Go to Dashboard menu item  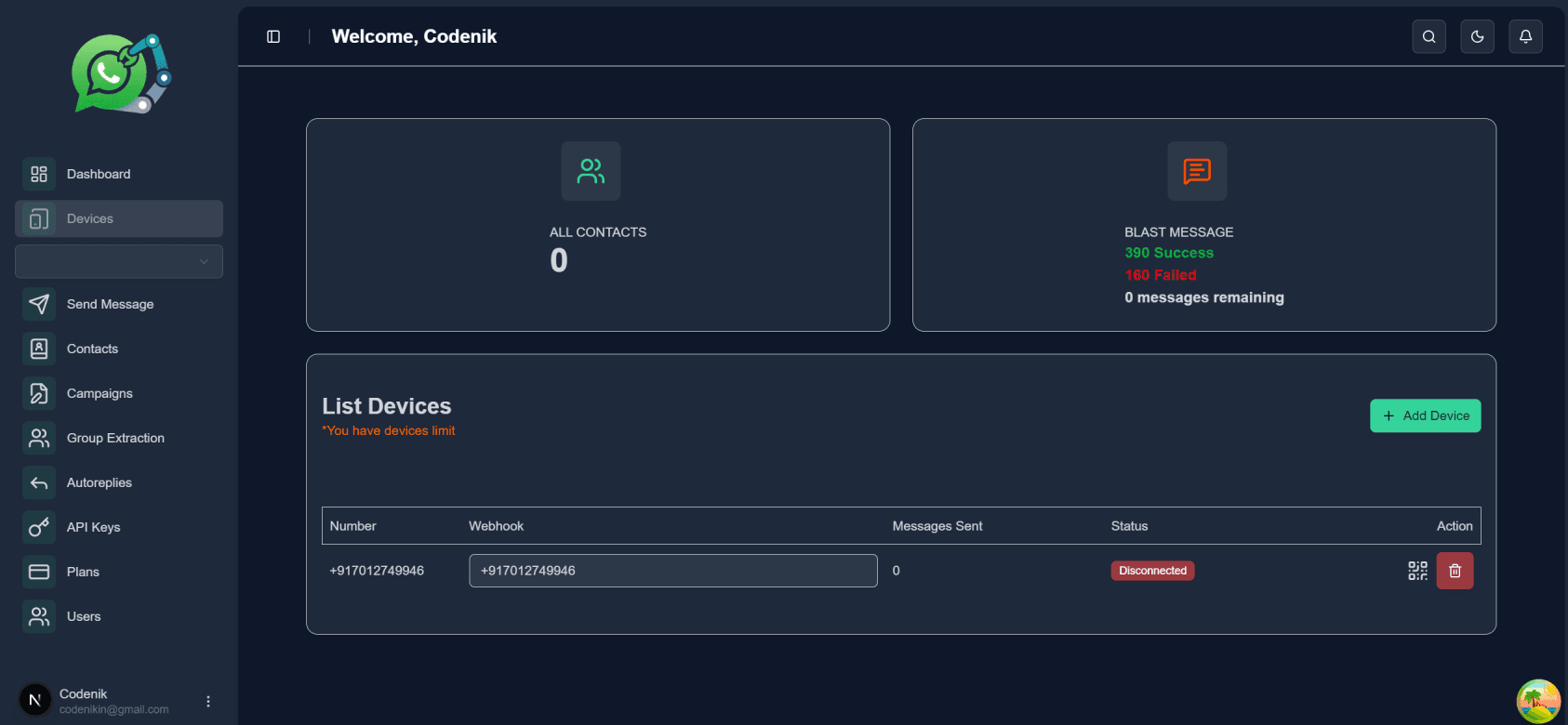[119, 174]
